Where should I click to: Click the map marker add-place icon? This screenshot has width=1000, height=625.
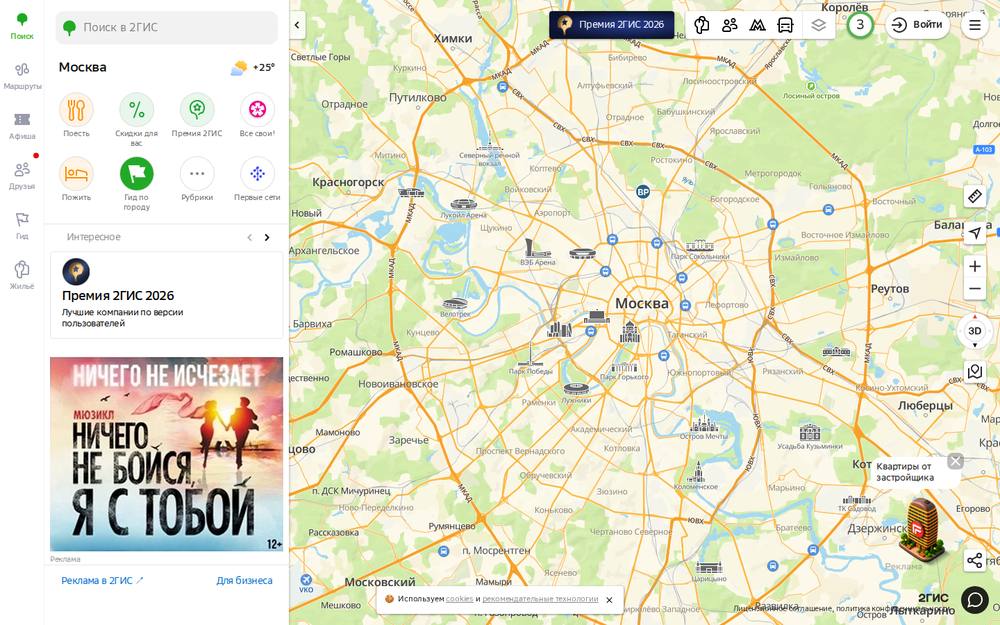pyautogui.click(x=974, y=371)
